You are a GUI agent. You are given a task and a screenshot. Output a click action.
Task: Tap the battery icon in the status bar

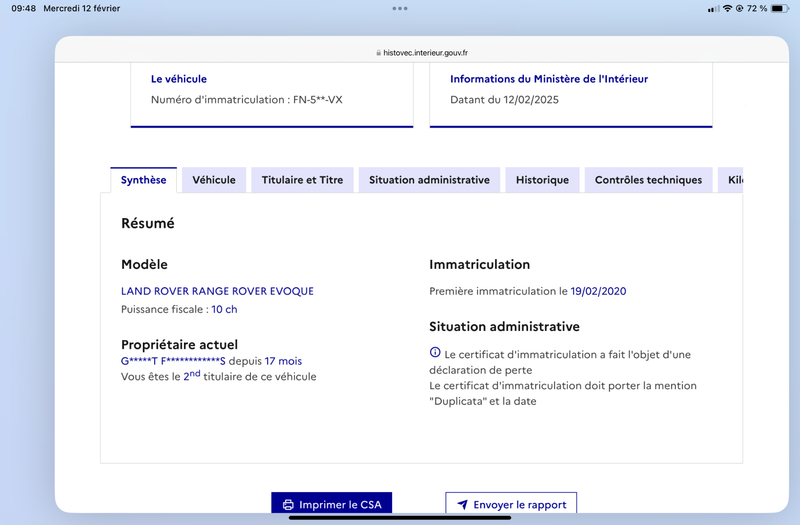click(780, 8)
